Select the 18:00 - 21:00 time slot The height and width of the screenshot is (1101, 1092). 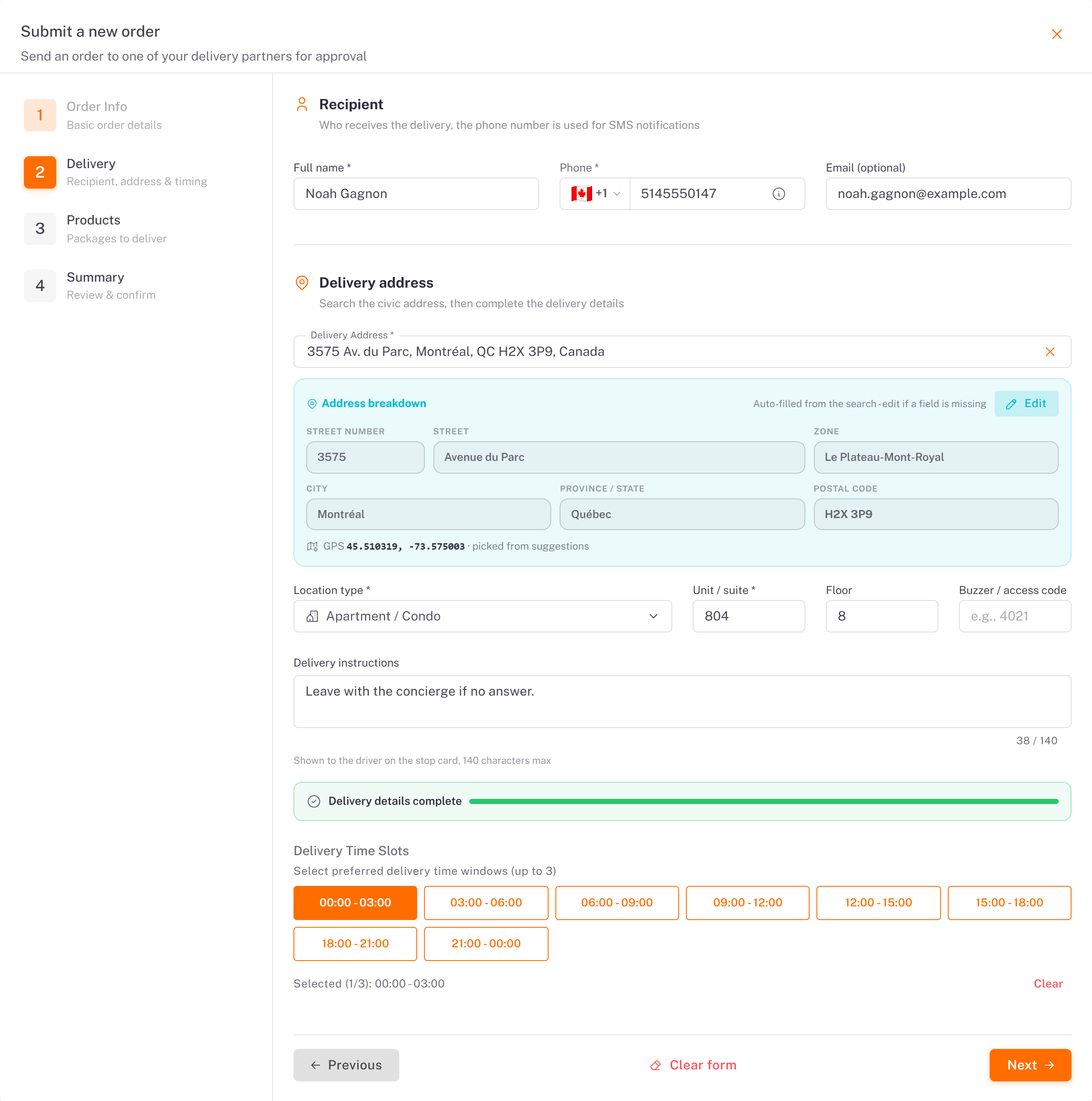pos(355,944)
